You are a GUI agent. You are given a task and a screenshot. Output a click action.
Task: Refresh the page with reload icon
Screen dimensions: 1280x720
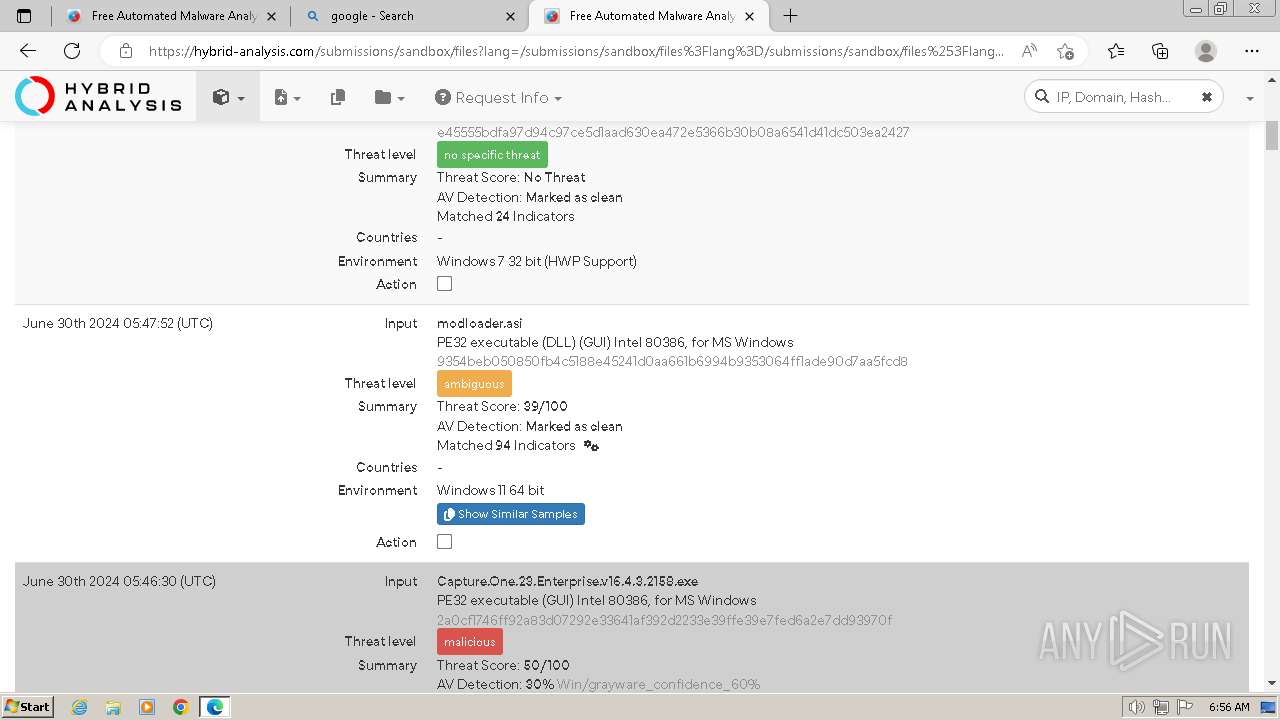tap(72, 51)
